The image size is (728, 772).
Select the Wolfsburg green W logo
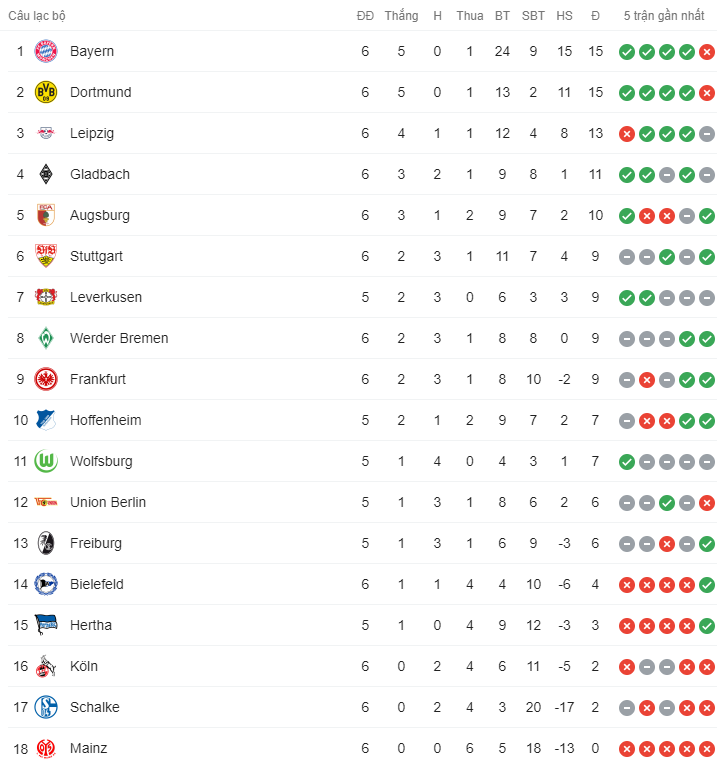pos(46,462)
